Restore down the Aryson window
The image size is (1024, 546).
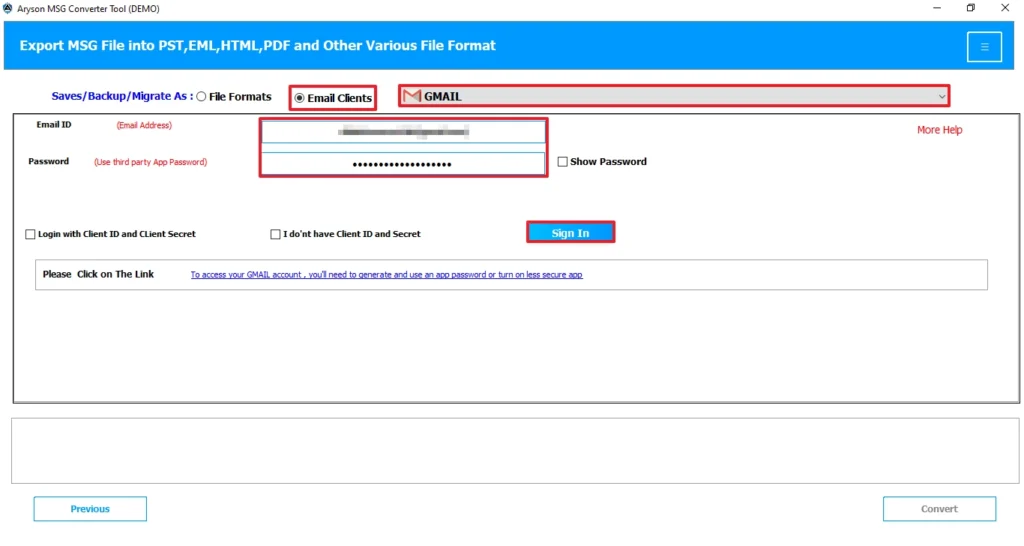[x=970, y=8]
